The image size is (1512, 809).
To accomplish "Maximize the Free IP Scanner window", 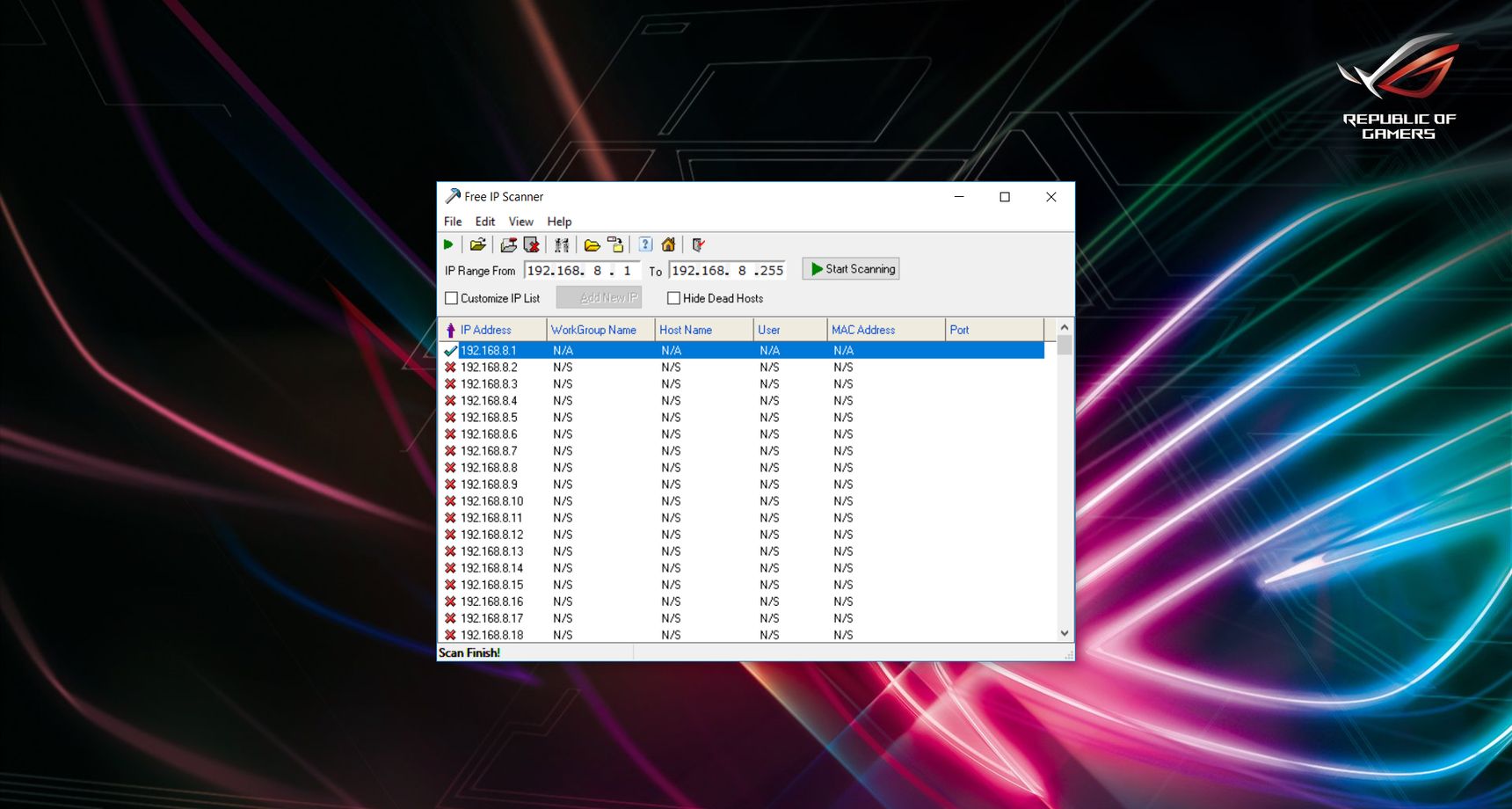I will pos(1005,197).
